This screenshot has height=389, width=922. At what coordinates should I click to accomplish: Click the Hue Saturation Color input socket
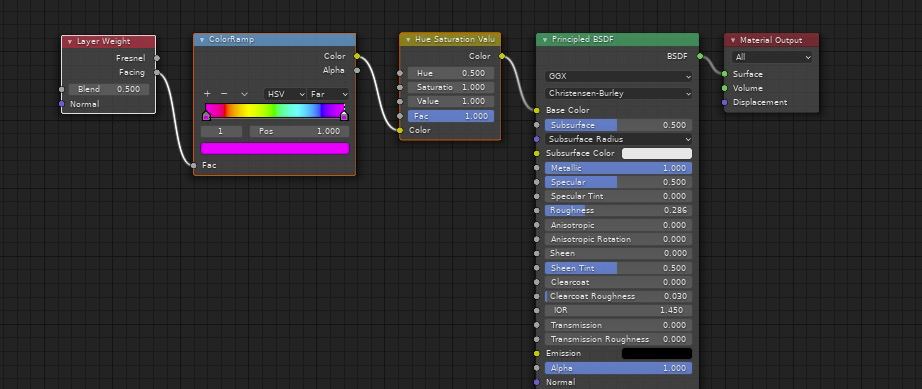(x=400, y=130)
